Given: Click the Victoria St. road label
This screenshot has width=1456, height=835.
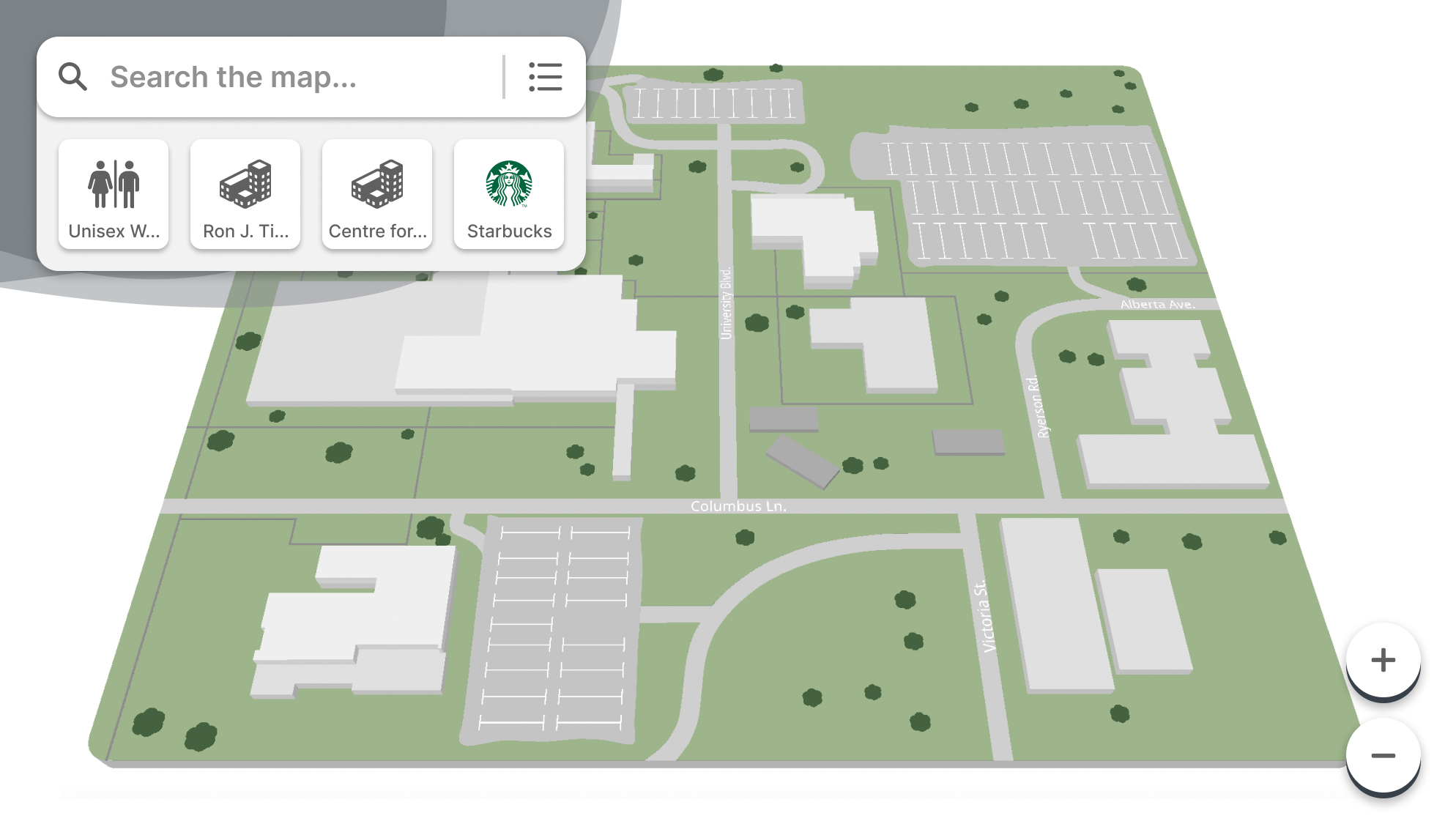Looking at the screenshot, I should tap(986, 617).
